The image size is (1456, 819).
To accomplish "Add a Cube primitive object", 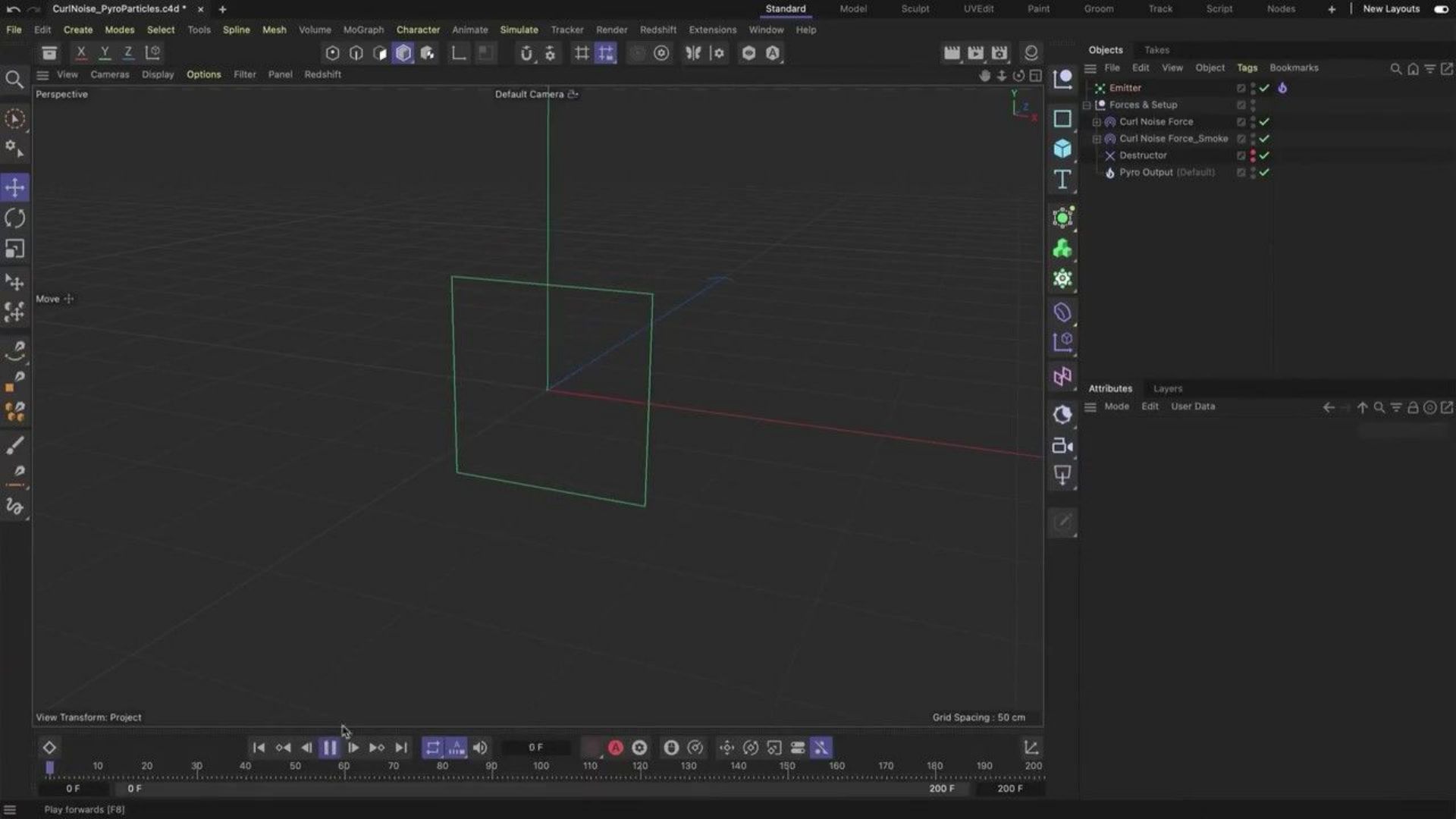I will click(1062, 149).
